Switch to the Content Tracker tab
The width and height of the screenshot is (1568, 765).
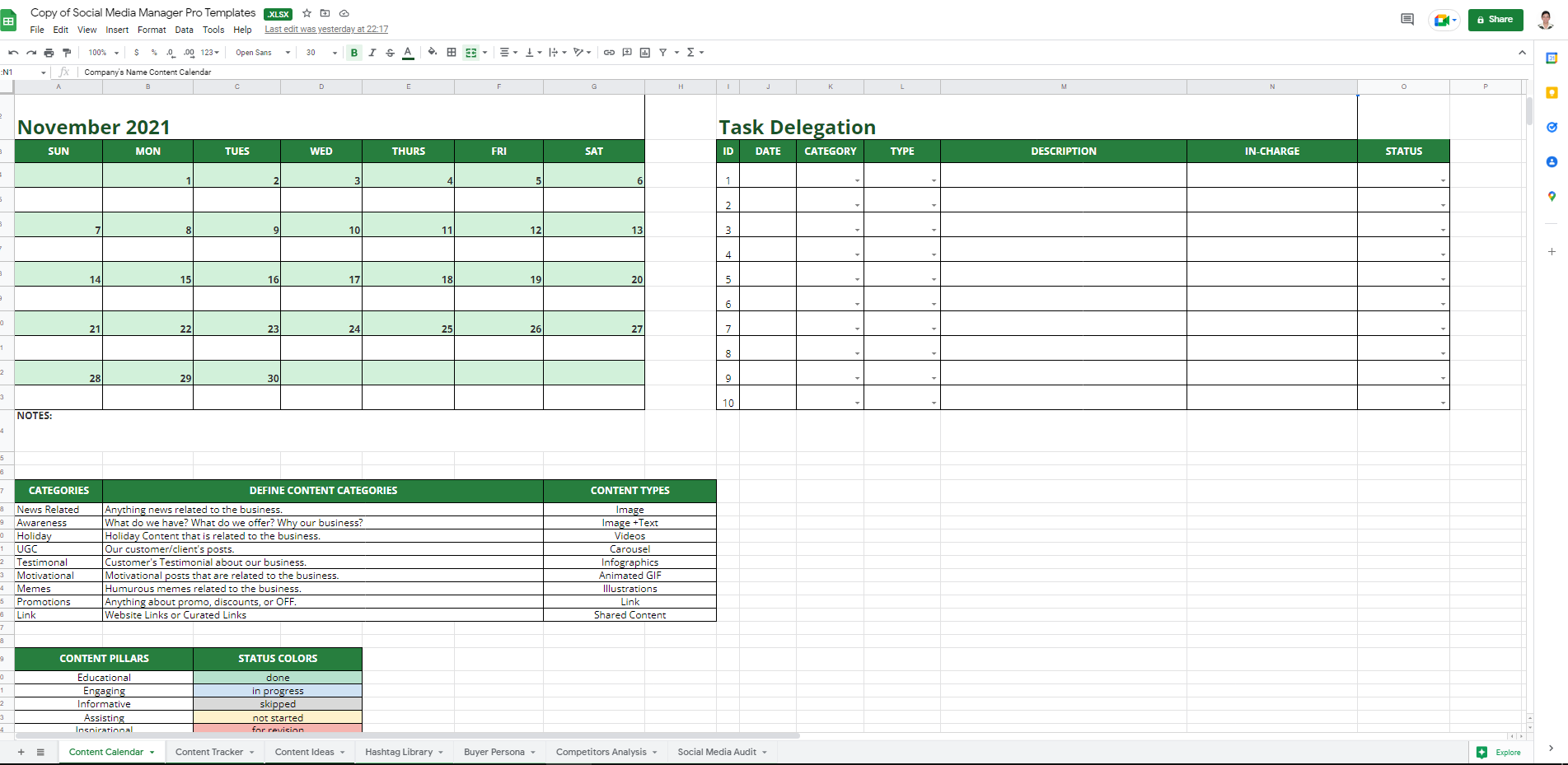(214, 752)
